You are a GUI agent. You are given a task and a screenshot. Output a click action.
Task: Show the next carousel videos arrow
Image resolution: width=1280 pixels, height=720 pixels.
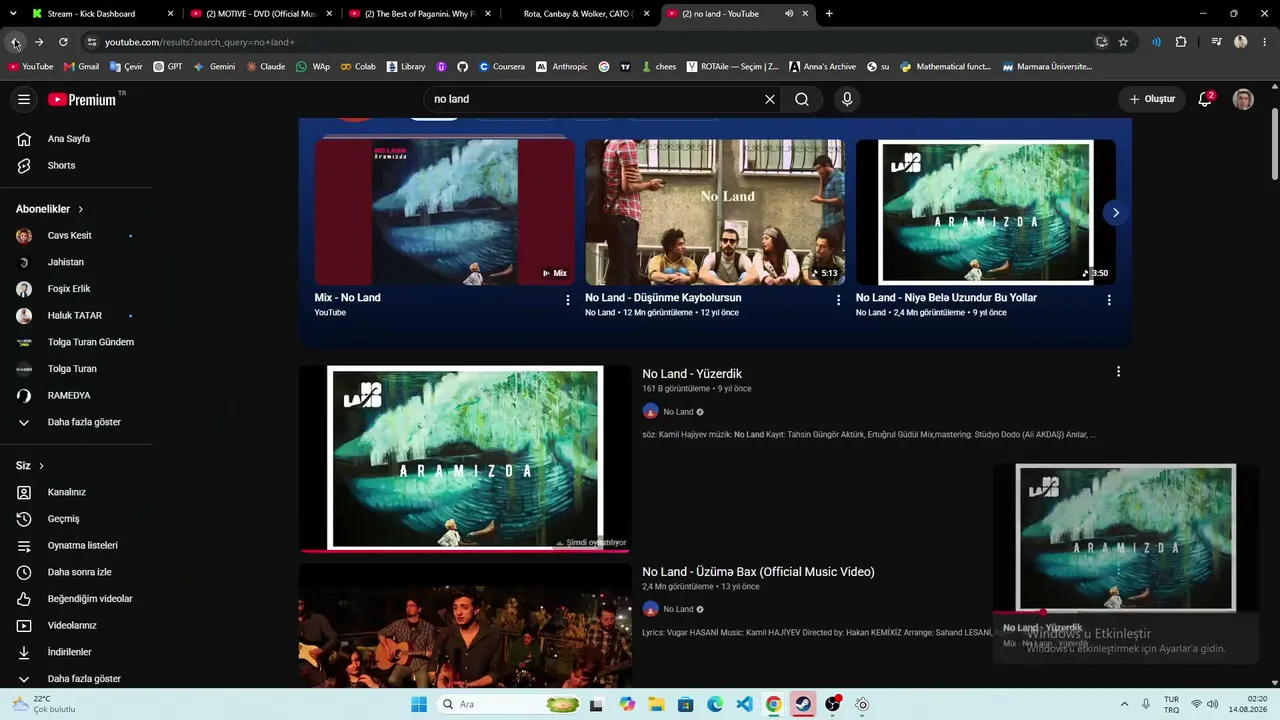1115,212
